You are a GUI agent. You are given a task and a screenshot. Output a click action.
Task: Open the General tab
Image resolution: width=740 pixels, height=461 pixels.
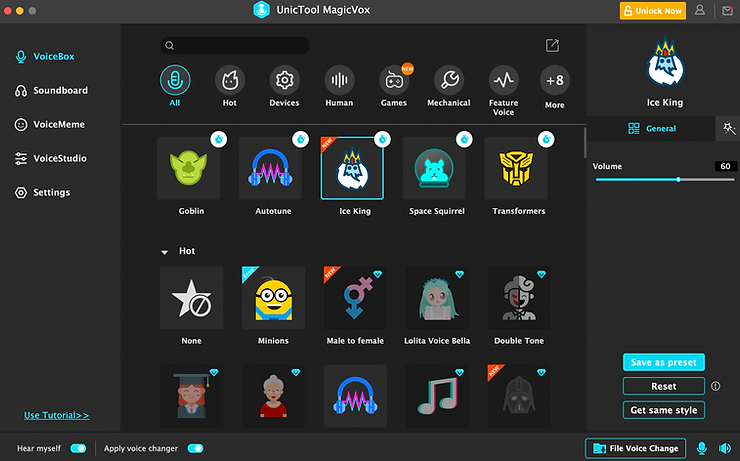tap(651, 128)
